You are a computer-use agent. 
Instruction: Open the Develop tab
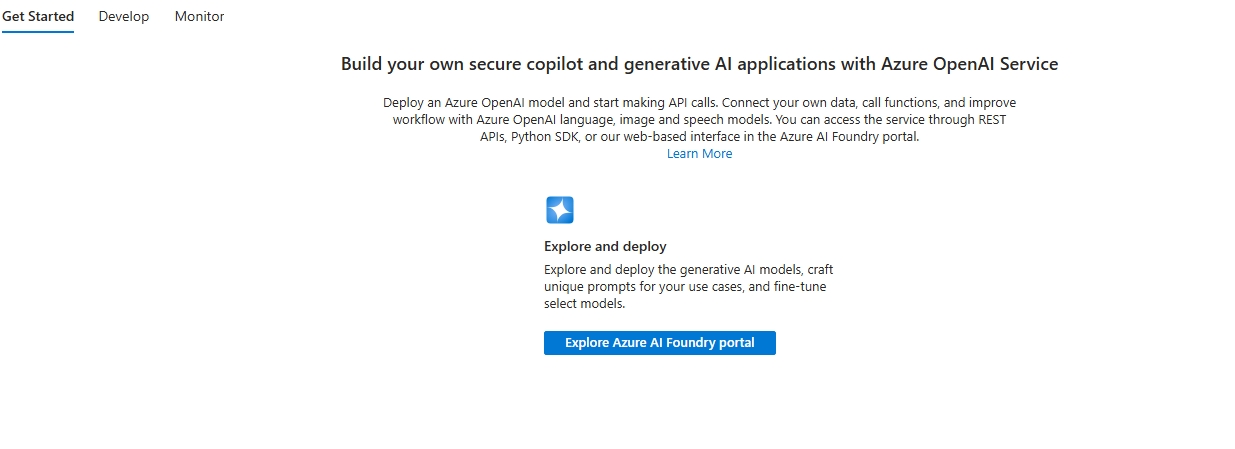point(124,17)
